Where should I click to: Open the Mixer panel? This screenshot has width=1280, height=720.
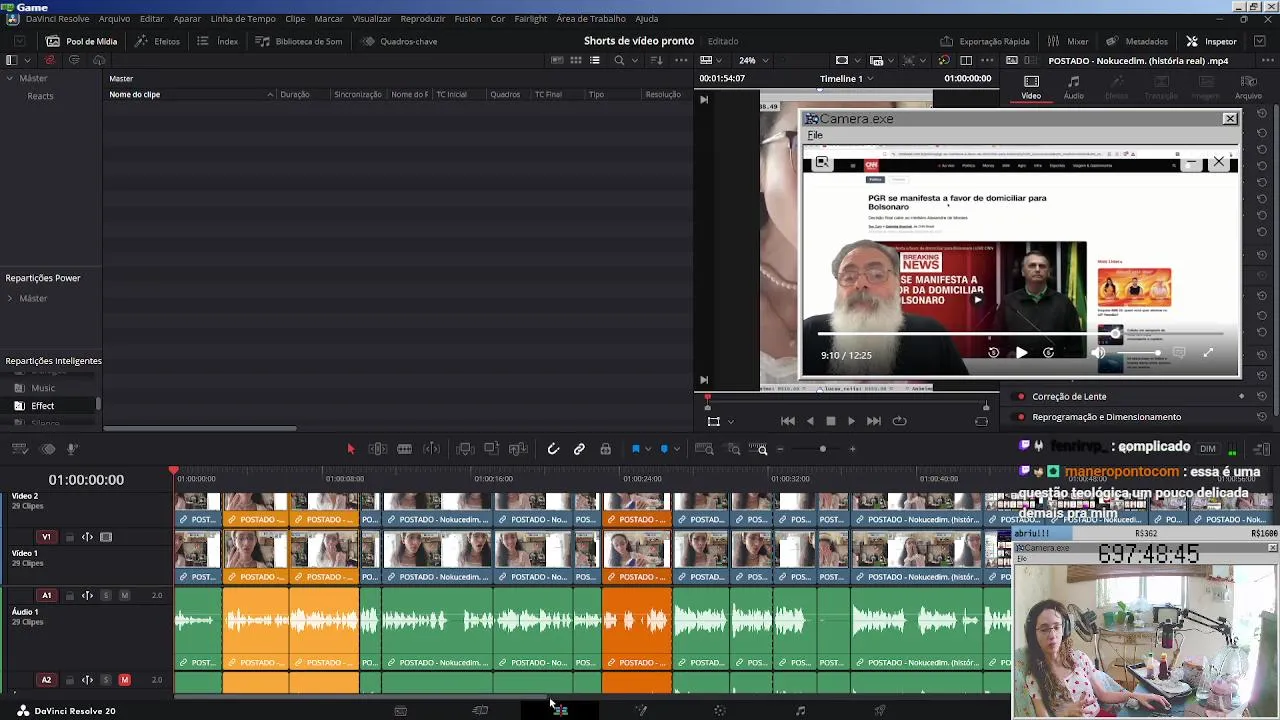pos(1068,41)
